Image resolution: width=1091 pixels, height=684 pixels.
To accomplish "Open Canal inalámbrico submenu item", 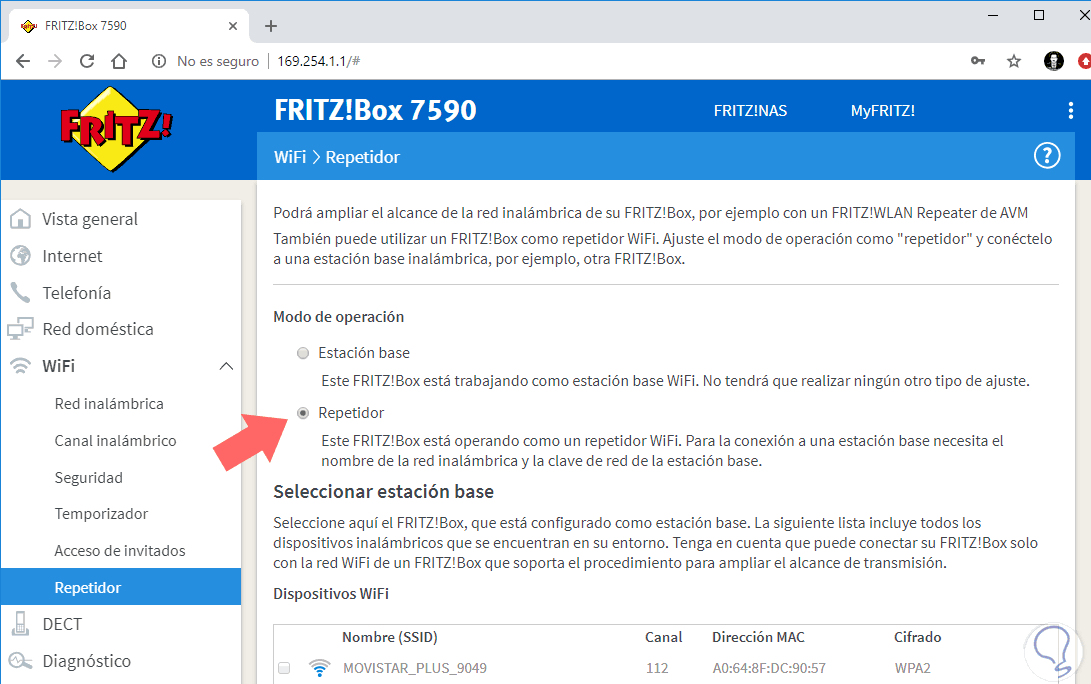I will click(x=116, y=440).
